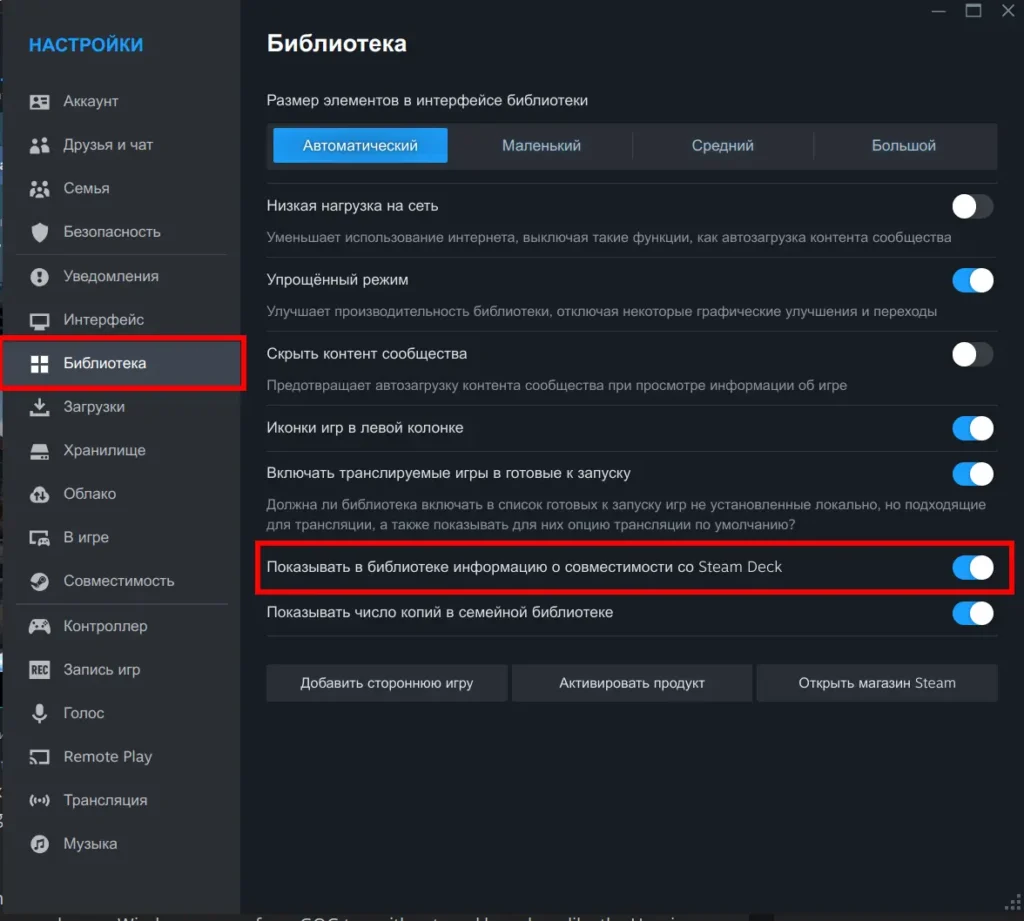Turn on Скрыть контент сообщества toggle
Viewport: 1024px width, 921px height.
(x=972, y=355)
